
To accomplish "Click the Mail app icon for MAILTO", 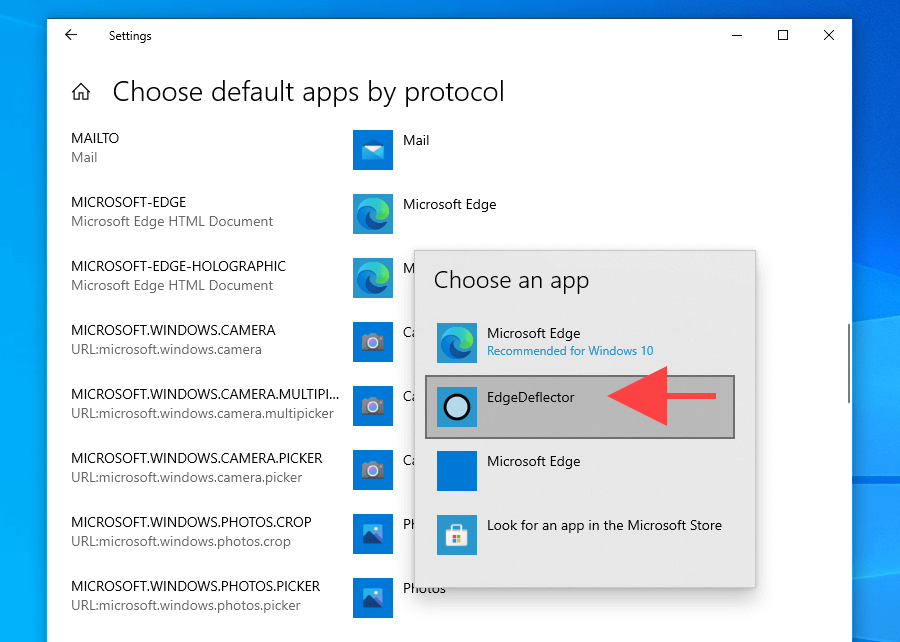I will tap(373, 150).
